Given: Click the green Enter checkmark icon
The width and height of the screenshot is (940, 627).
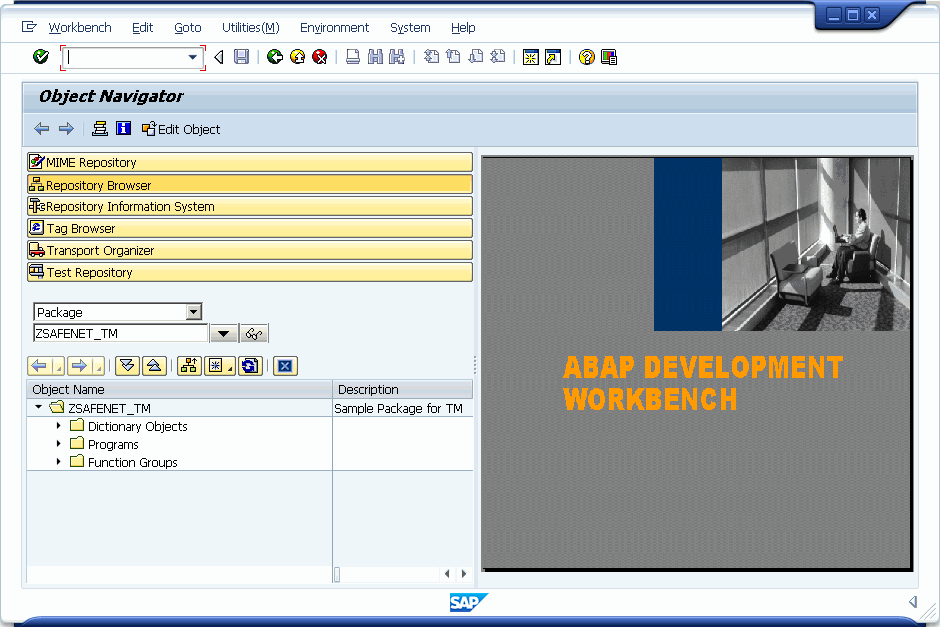Looking at the screenshot, I should [x=41, y=57].
